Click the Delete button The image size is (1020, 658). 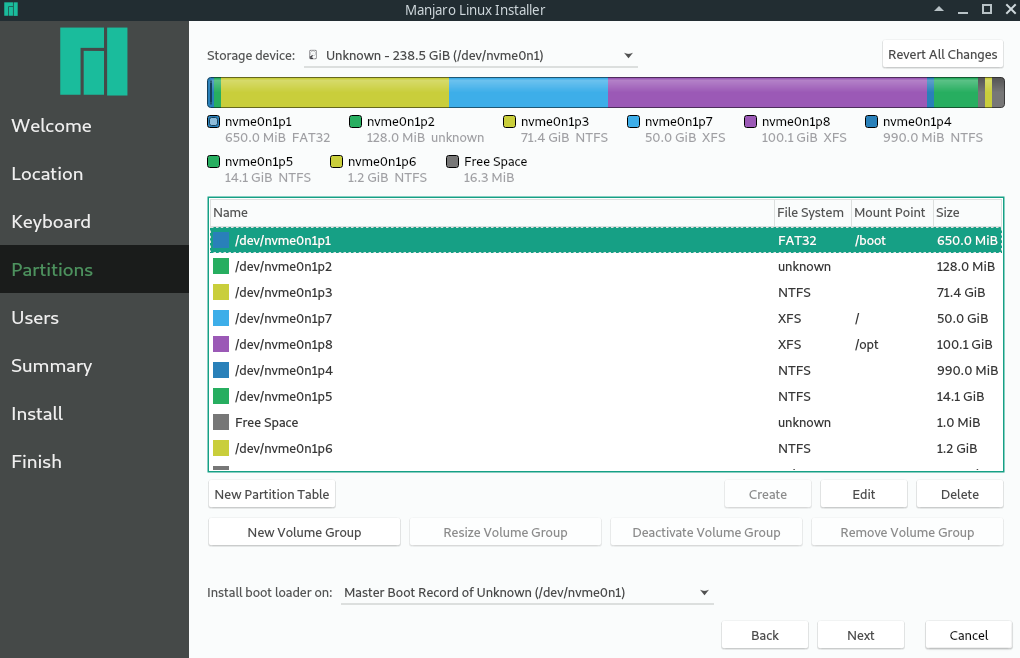coord(960,494)
